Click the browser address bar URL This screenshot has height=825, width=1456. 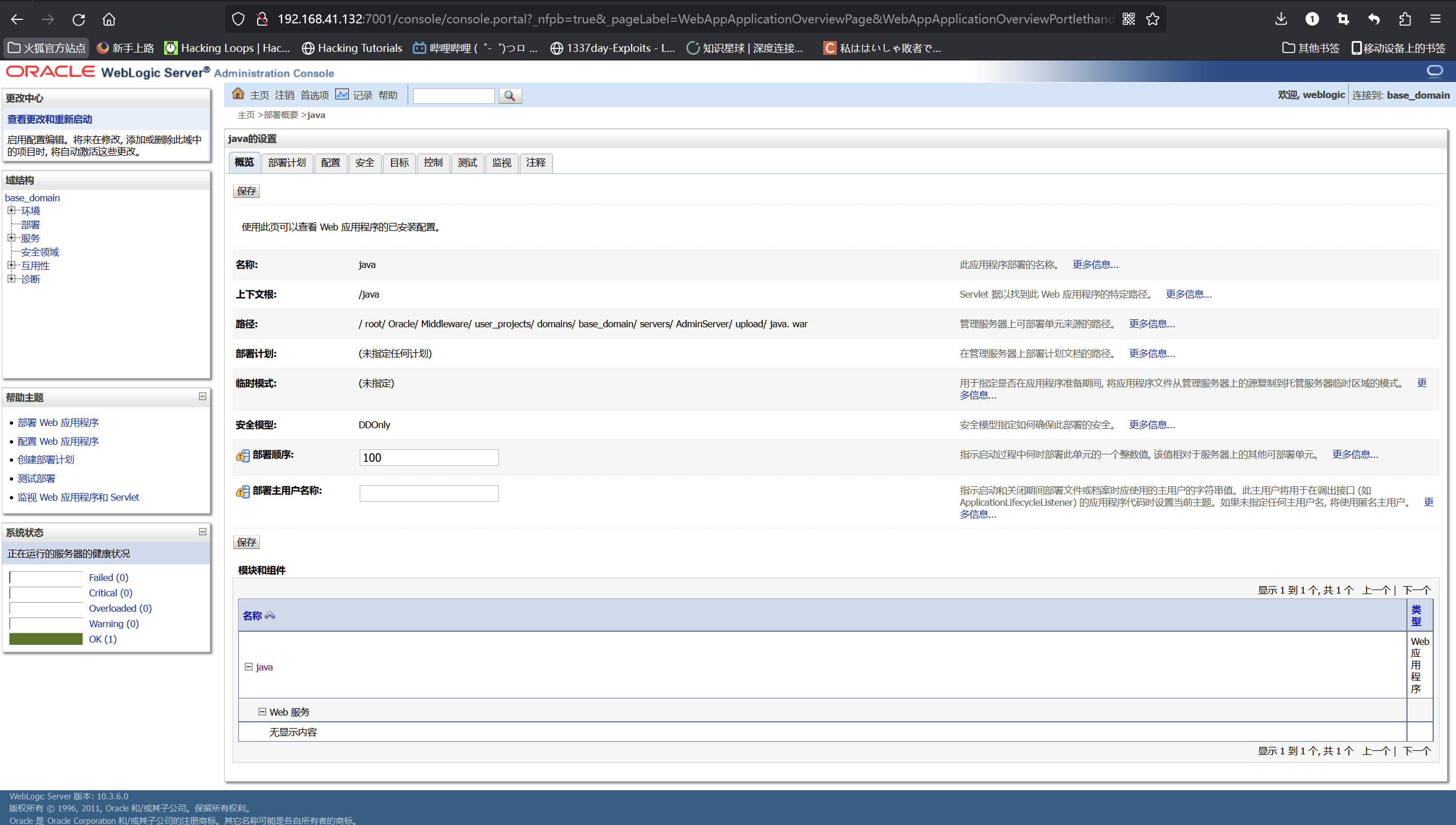696,19
